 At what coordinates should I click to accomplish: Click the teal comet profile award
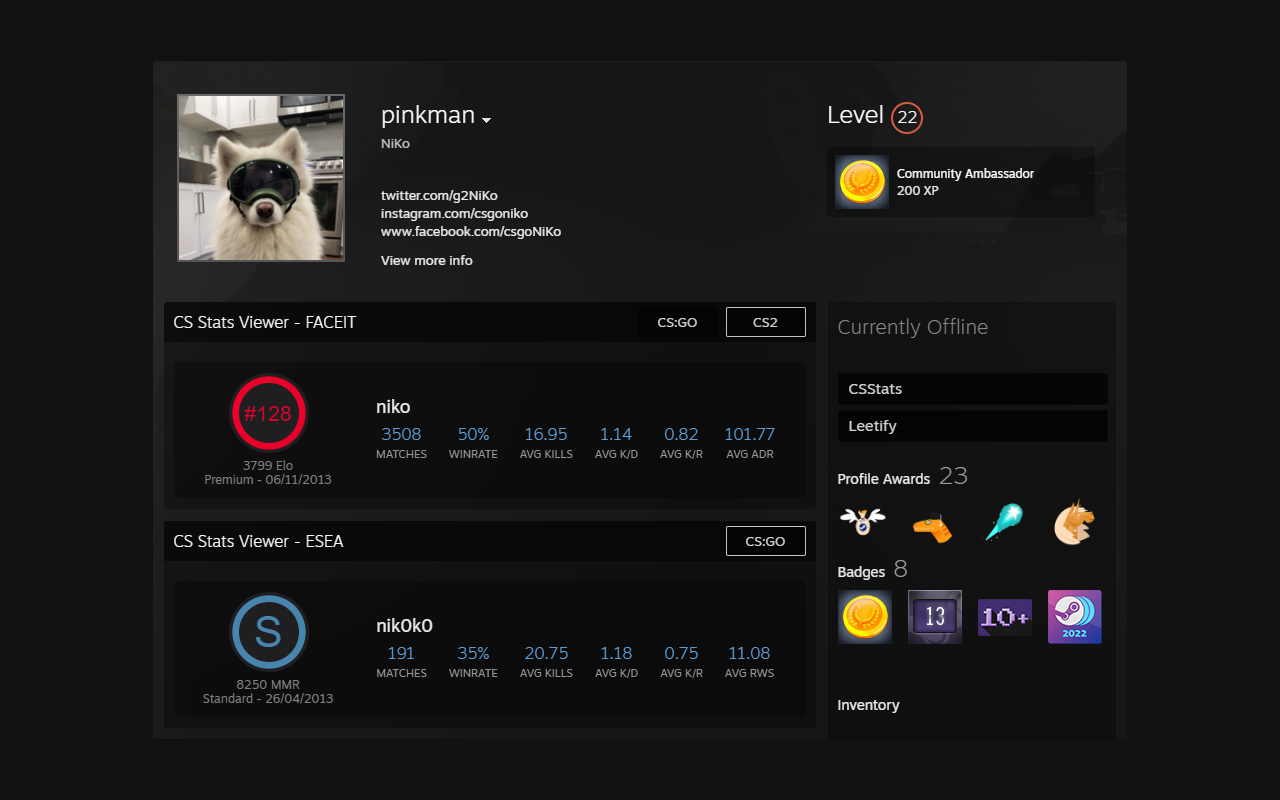pos(1004,521)
